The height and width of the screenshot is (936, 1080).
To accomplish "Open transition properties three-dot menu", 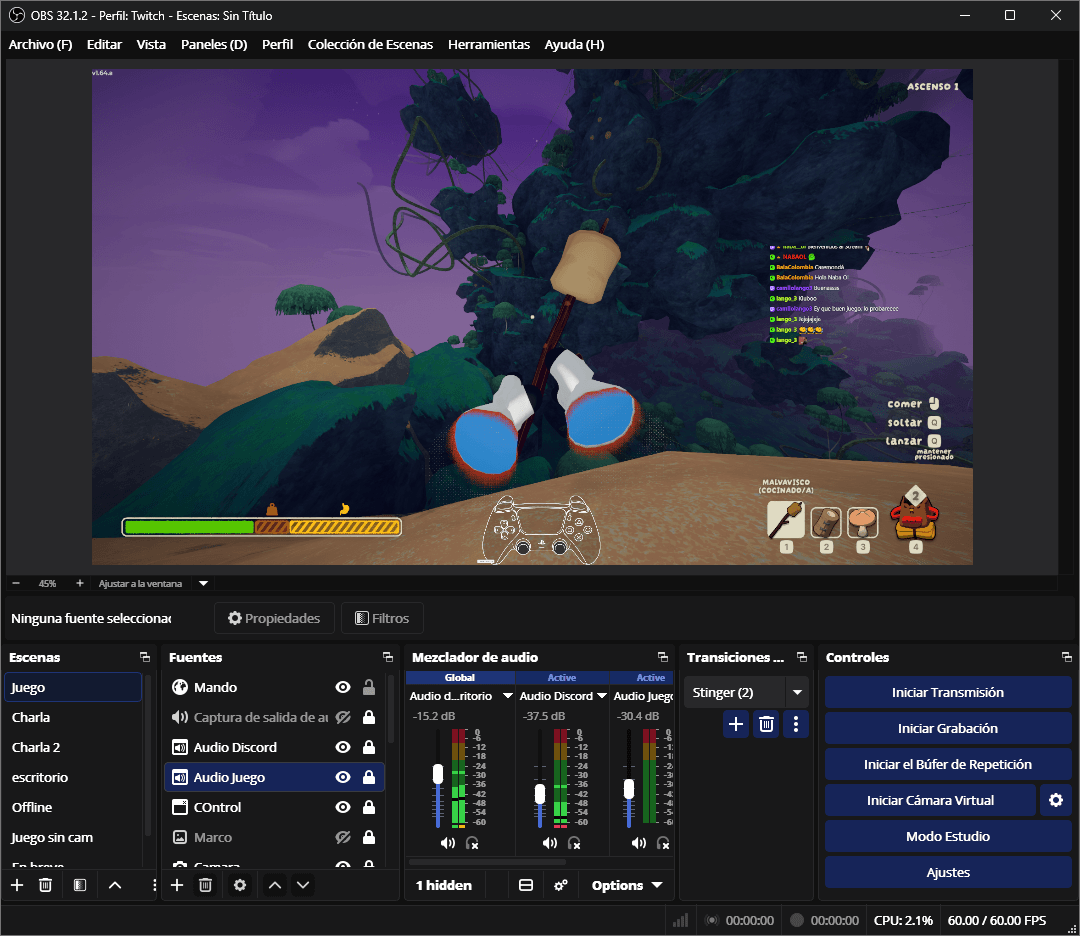I will point(796,724).
